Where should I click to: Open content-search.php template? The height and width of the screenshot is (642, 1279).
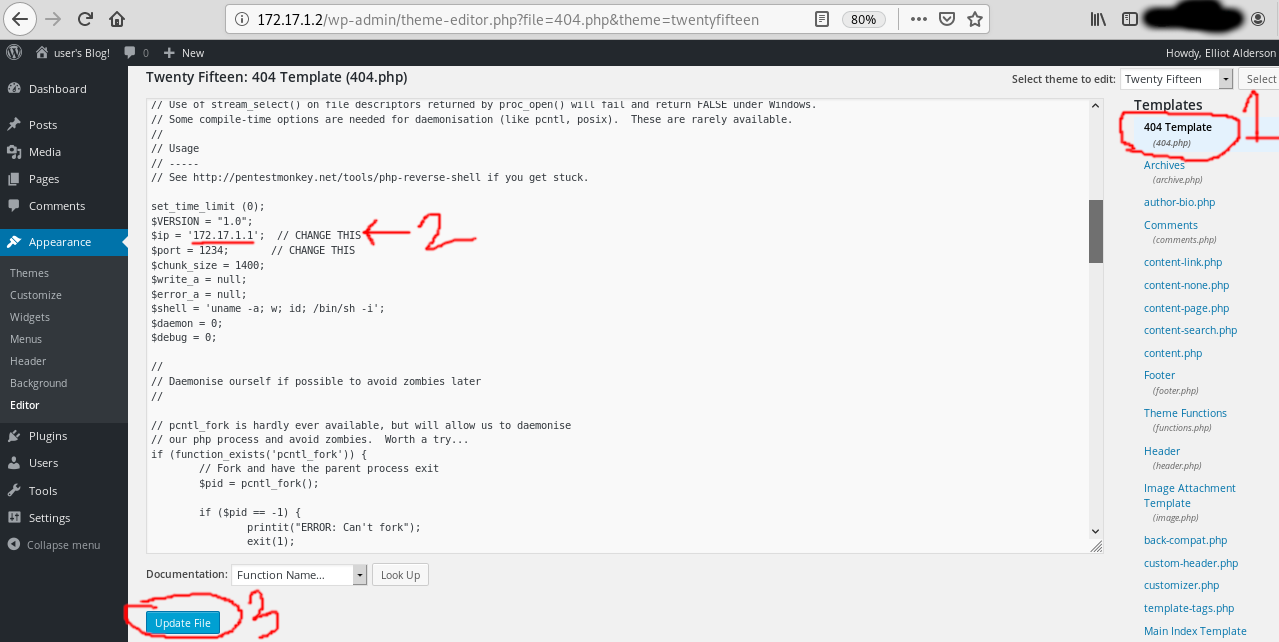coord(1190,330)
